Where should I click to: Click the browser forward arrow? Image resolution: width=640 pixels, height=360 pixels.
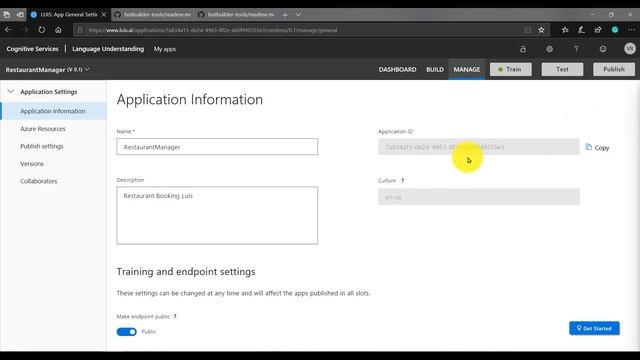point(25,30)
